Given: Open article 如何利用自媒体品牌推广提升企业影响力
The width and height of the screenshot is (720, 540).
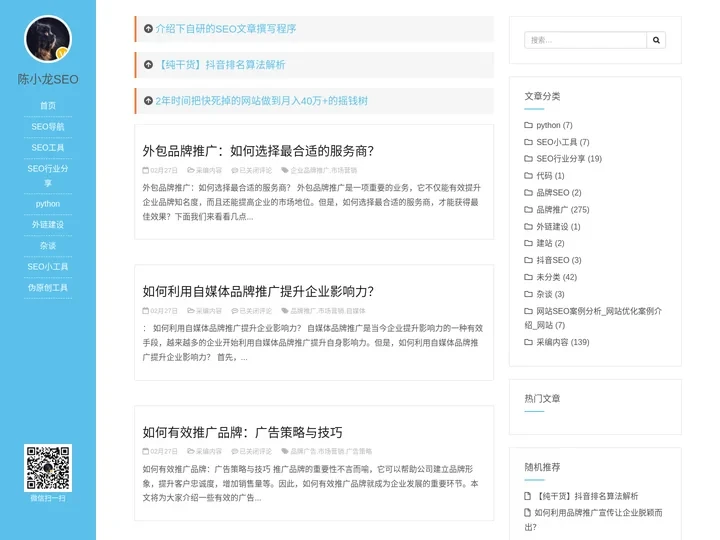Looking at the screenshot, I should pyautogui.click(x=258, y=292).
